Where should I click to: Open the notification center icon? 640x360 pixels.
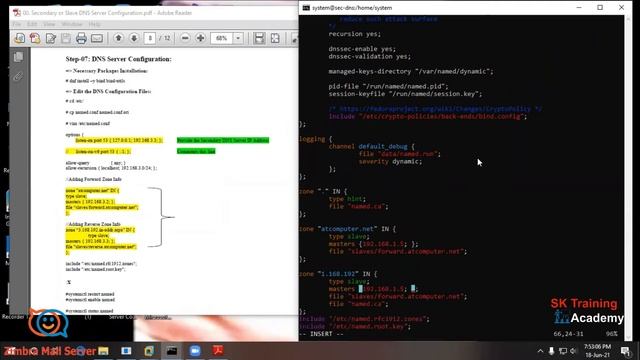coord(625,351)
